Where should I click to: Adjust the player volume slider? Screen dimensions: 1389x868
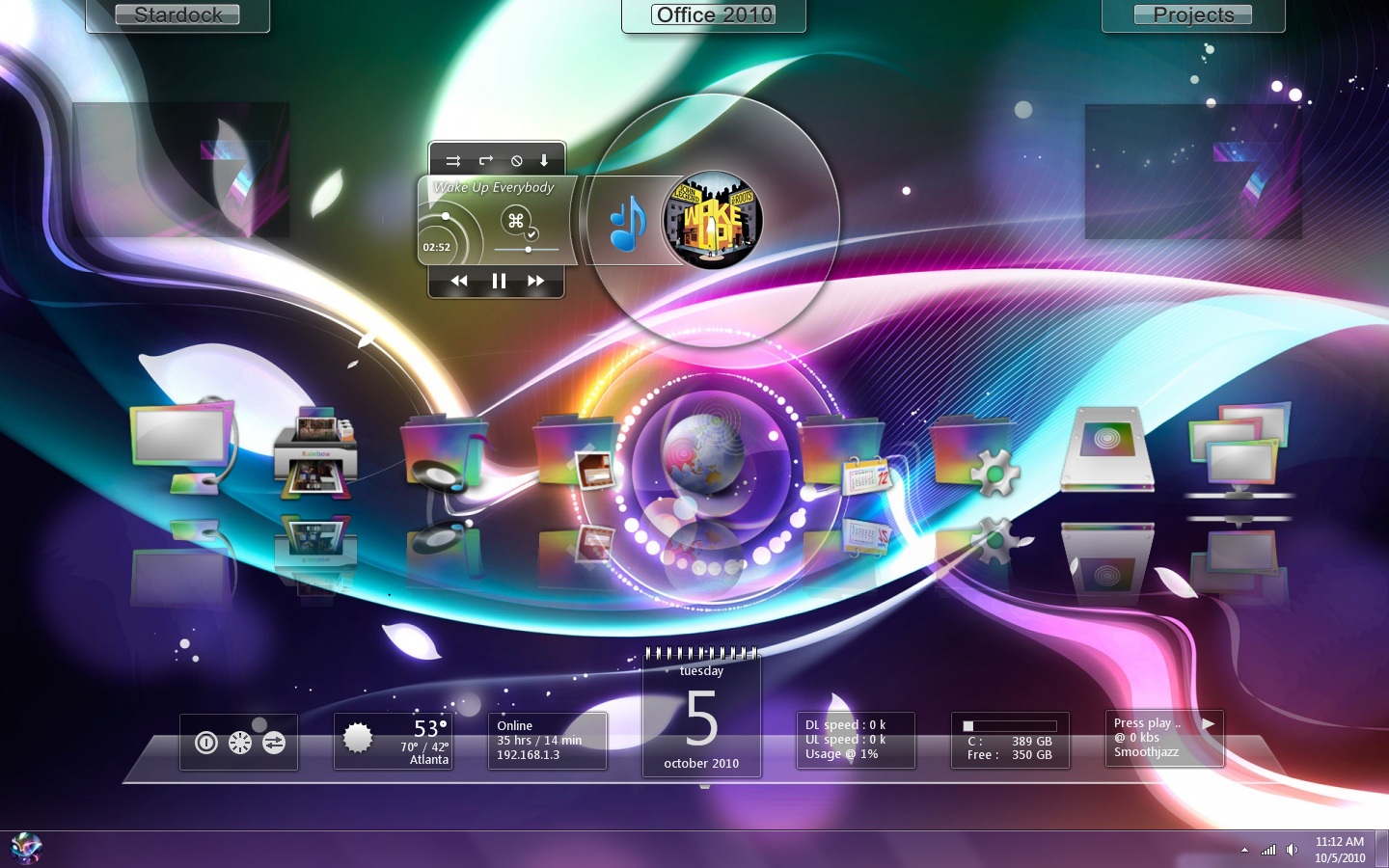point(527,250)
